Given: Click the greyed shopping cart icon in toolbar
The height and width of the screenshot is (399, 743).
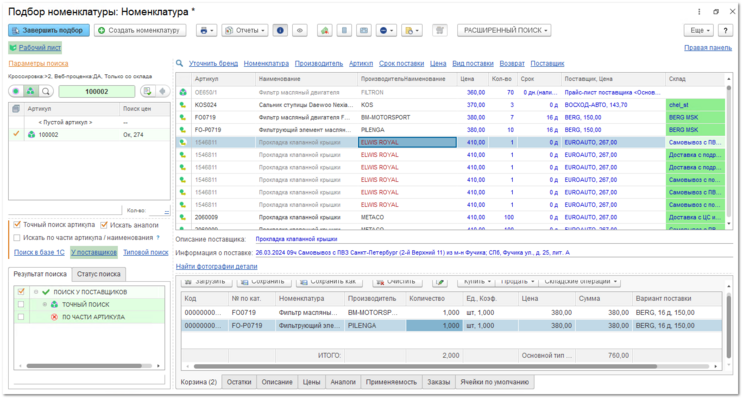Looking at the screenshot, I should coord(440,30).
